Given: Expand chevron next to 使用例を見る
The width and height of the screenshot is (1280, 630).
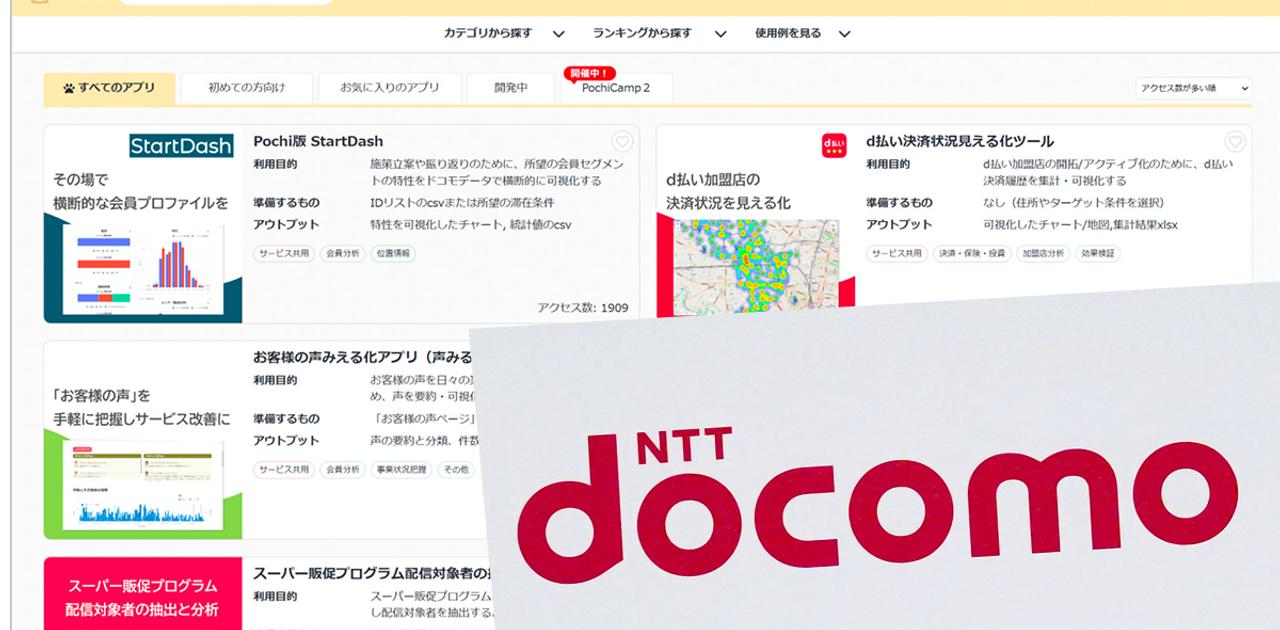Looking at the screenshot, I should click(x=844, y=34).
